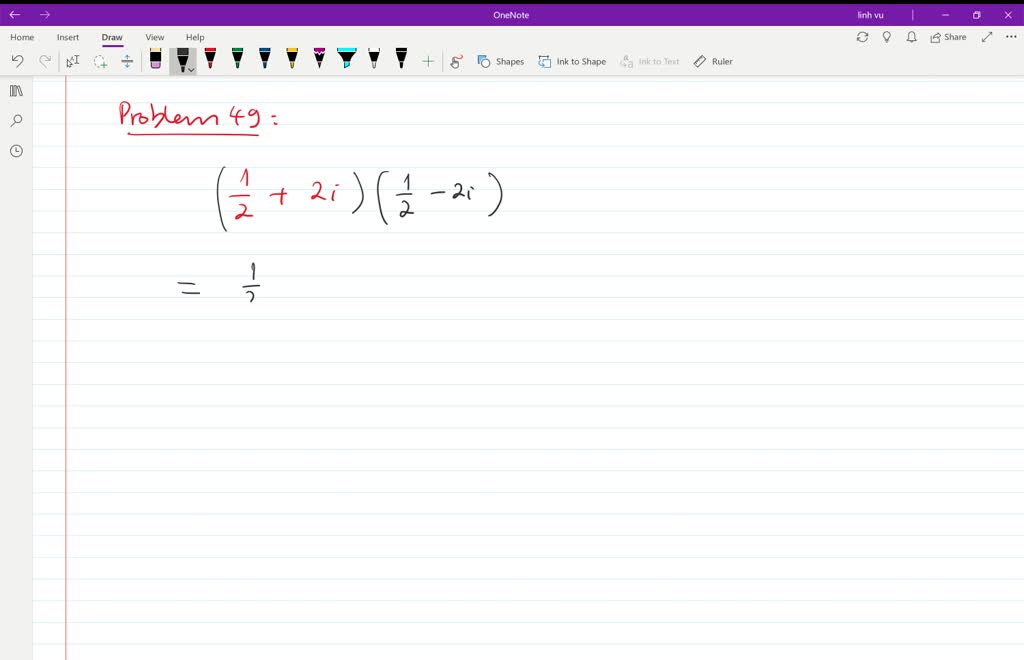Click the sync notebook icon

861,37
